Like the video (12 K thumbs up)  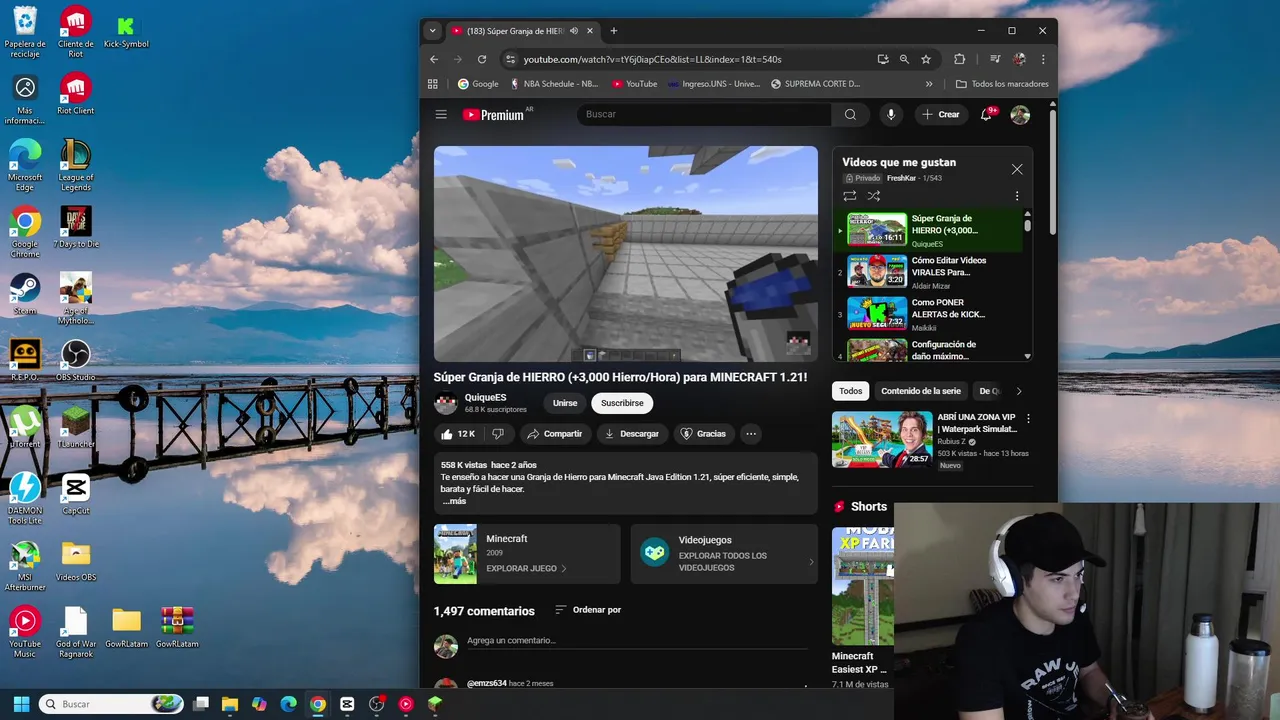(x=458, y=434)
